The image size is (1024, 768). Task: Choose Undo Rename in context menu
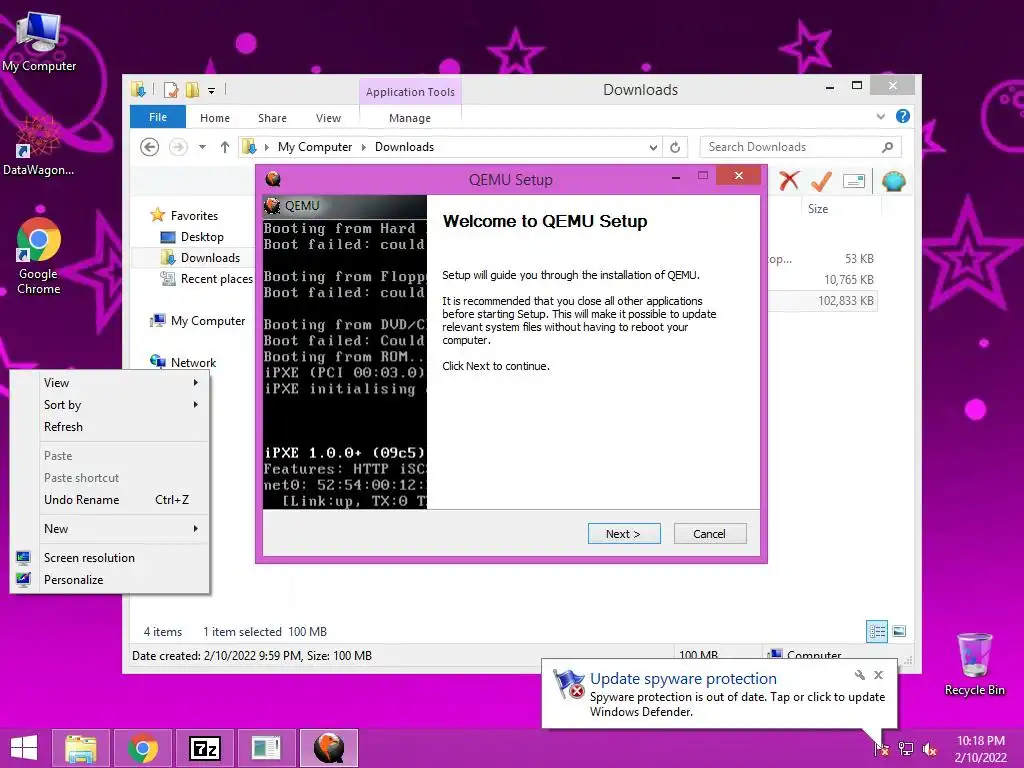[x=124, y=500]
